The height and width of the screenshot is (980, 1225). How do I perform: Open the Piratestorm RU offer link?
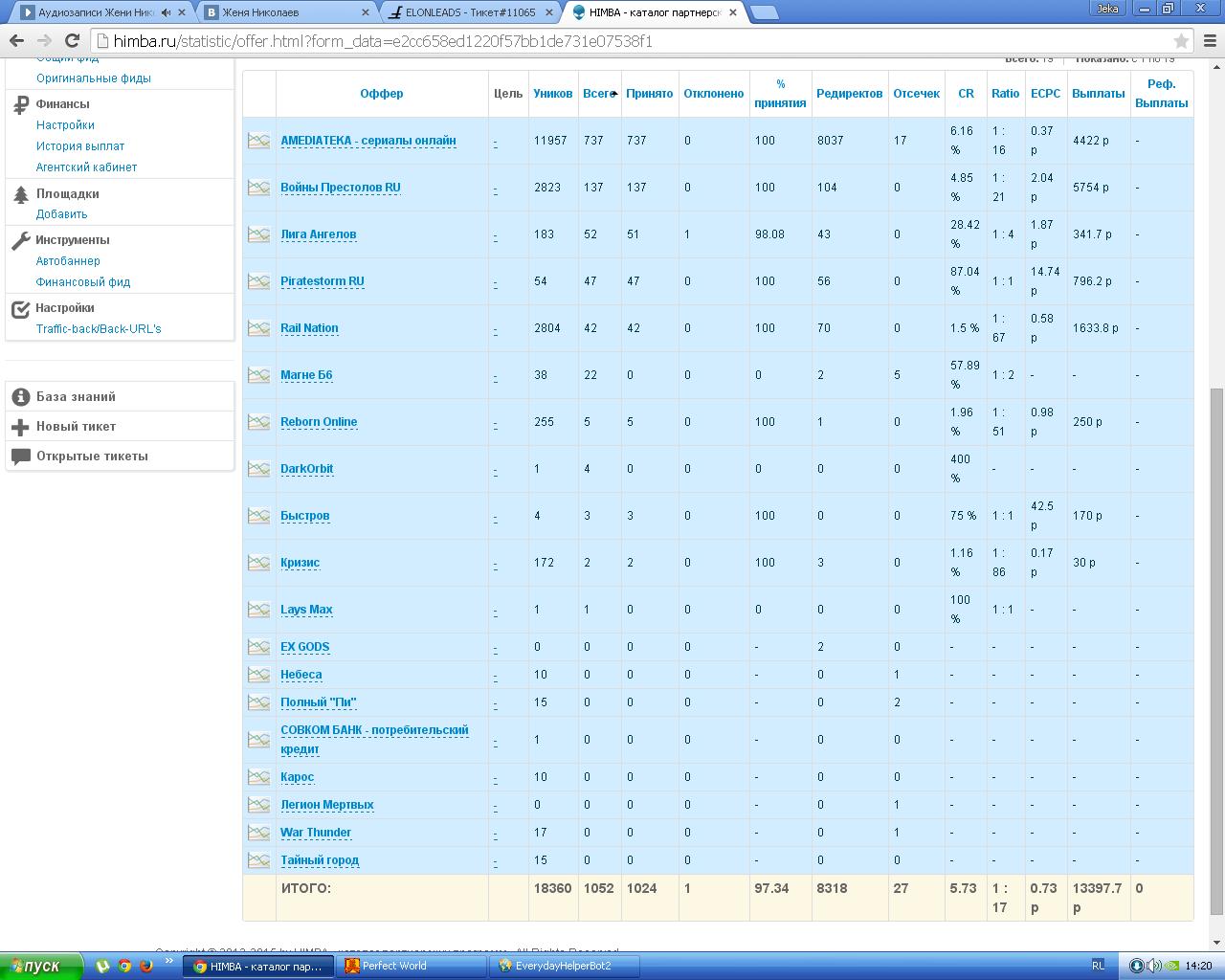(323, 281)
